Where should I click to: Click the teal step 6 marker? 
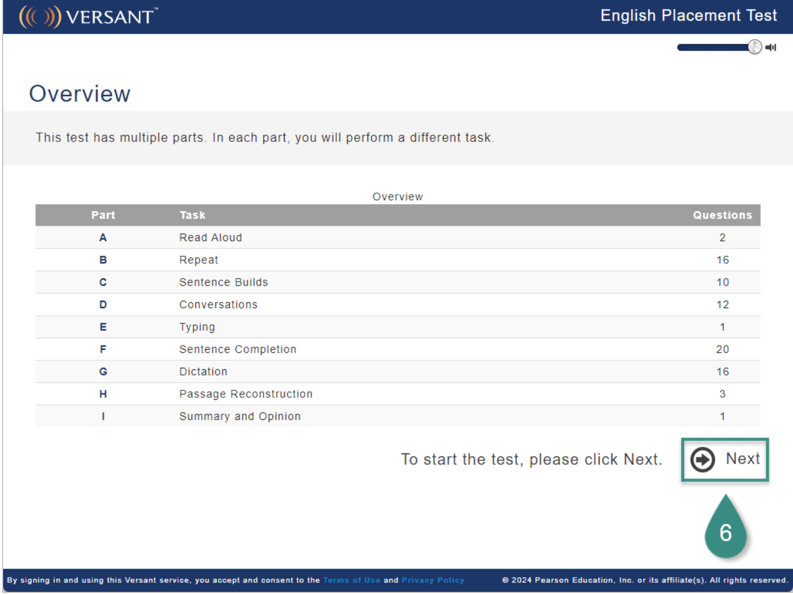pos(726,530)
